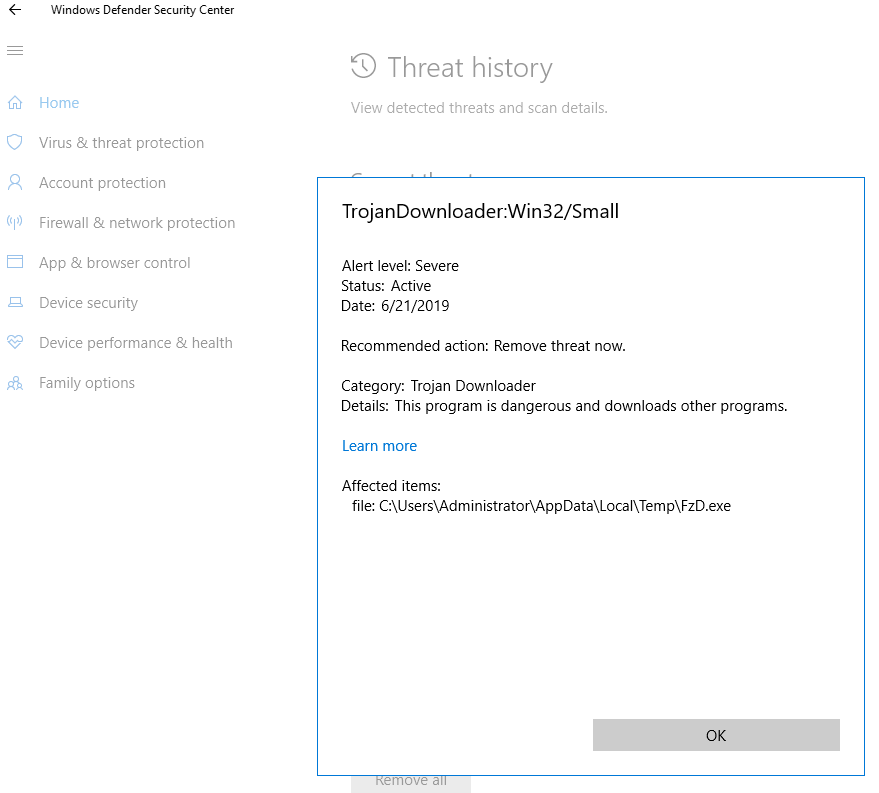Click OK to dismiss the threat details
Viewport: 879px width, 793px height.
pyautogui.click(x=716, y=735)
